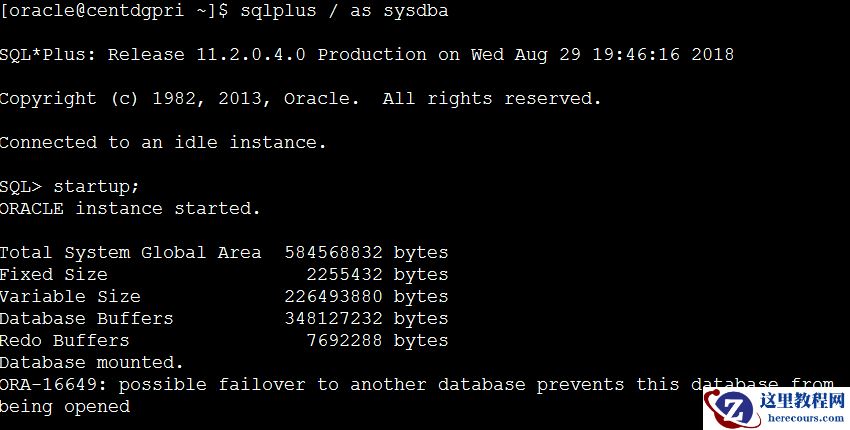Image resolution: width=850 pixels, height=430 pixels.
Task: Click the "sqlplus / as sysdba" command
Action: [x=344, y=11]
